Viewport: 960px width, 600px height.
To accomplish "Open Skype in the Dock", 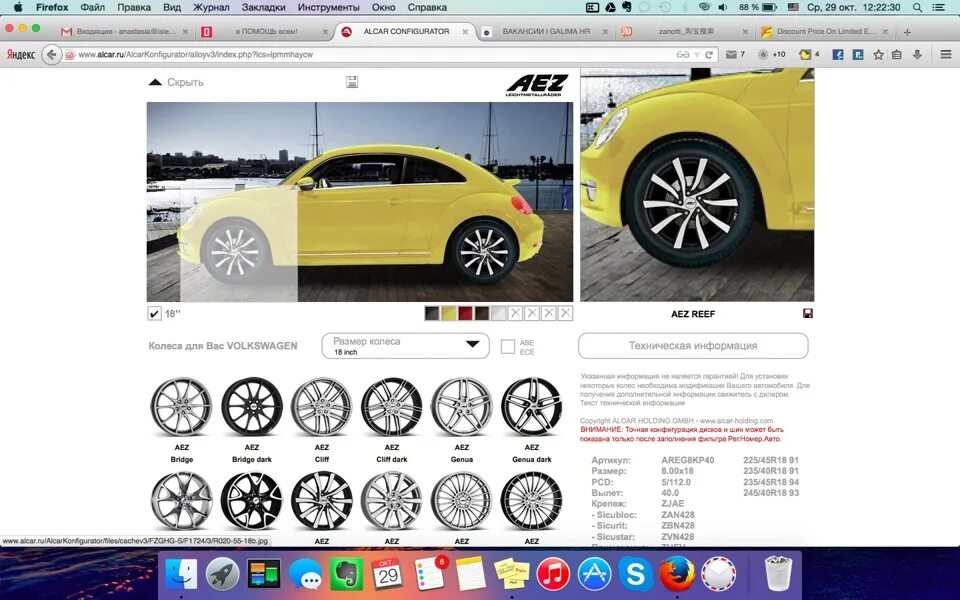I will coord(636,575).
